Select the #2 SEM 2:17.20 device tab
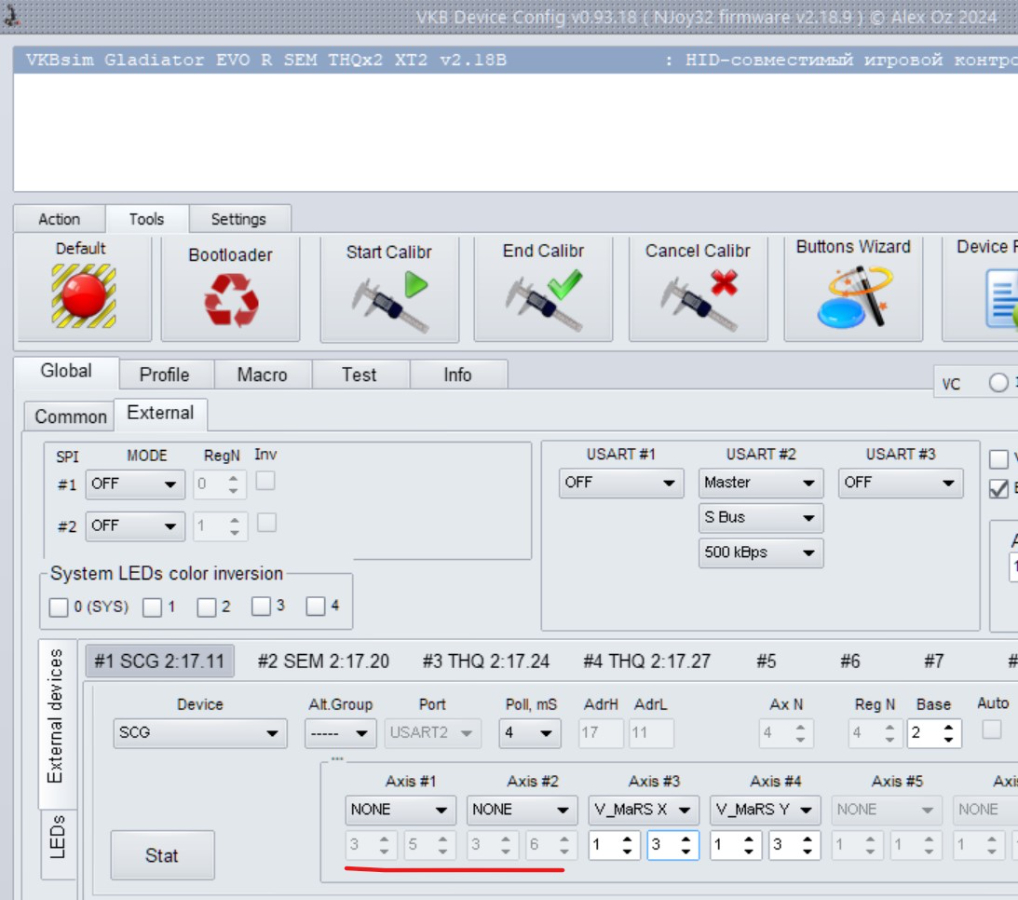The image size is (1018, 900). coord(323,661)
